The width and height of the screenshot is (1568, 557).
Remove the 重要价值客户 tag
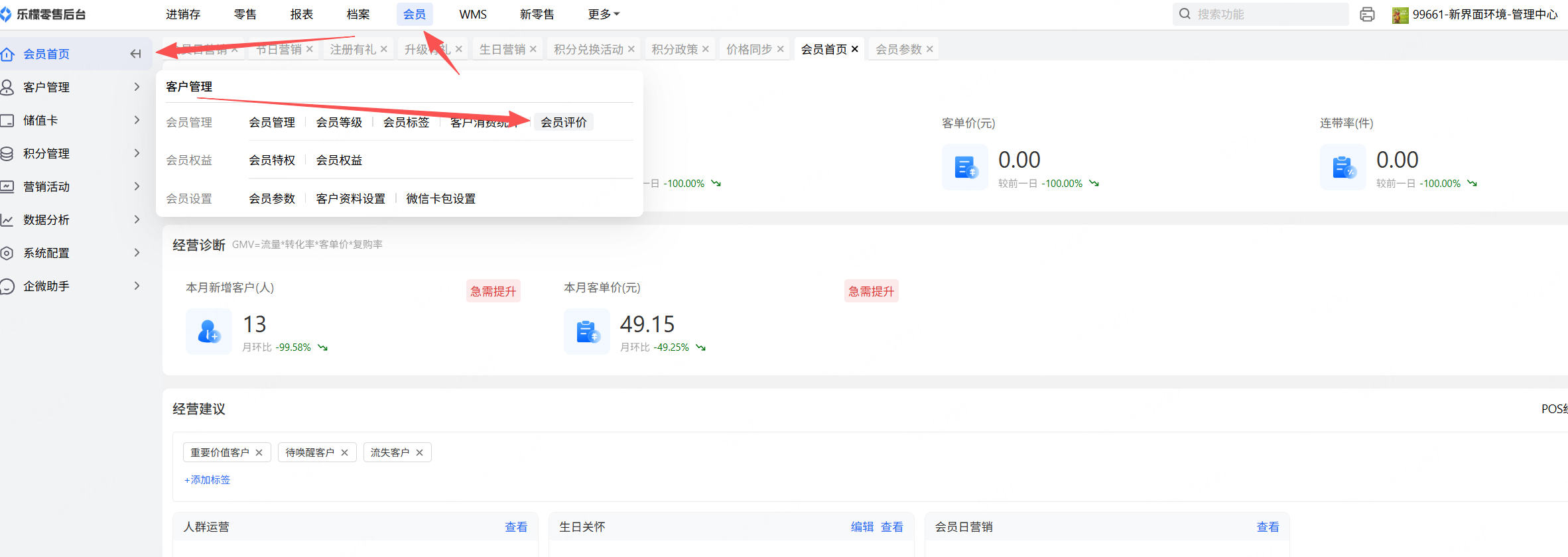pyautogui.click(x=259, y=452)
